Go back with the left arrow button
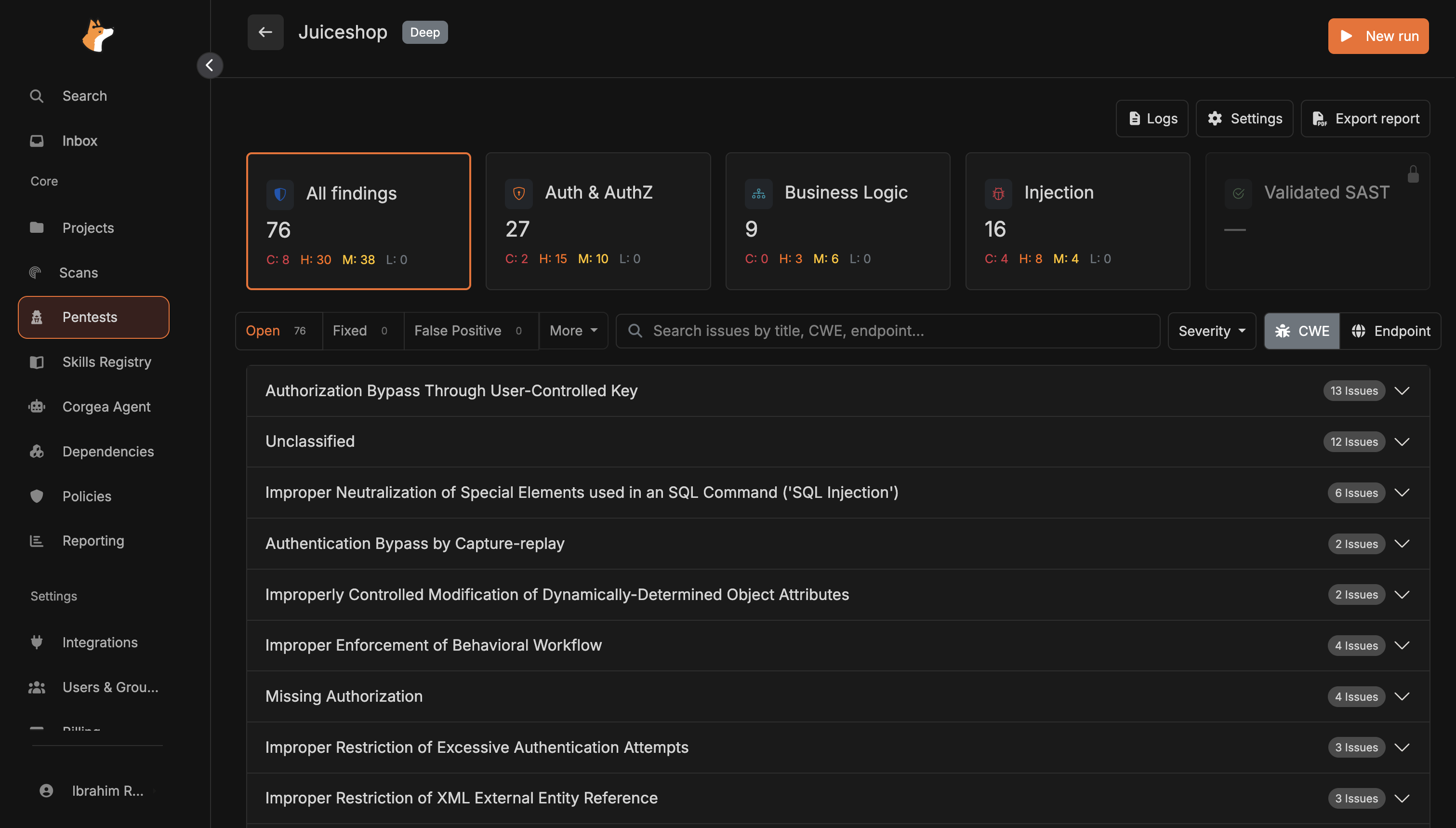The width and height of the screenshot is (1456, 828). pos(265,32)
